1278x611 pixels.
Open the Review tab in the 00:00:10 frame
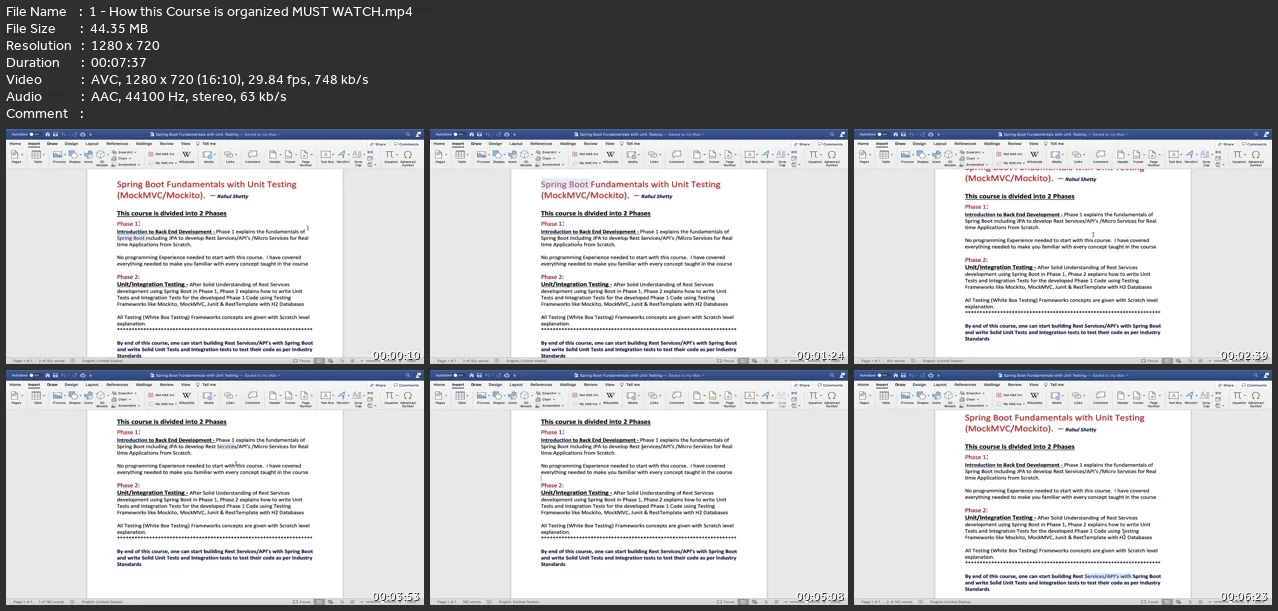click(167, 143)
